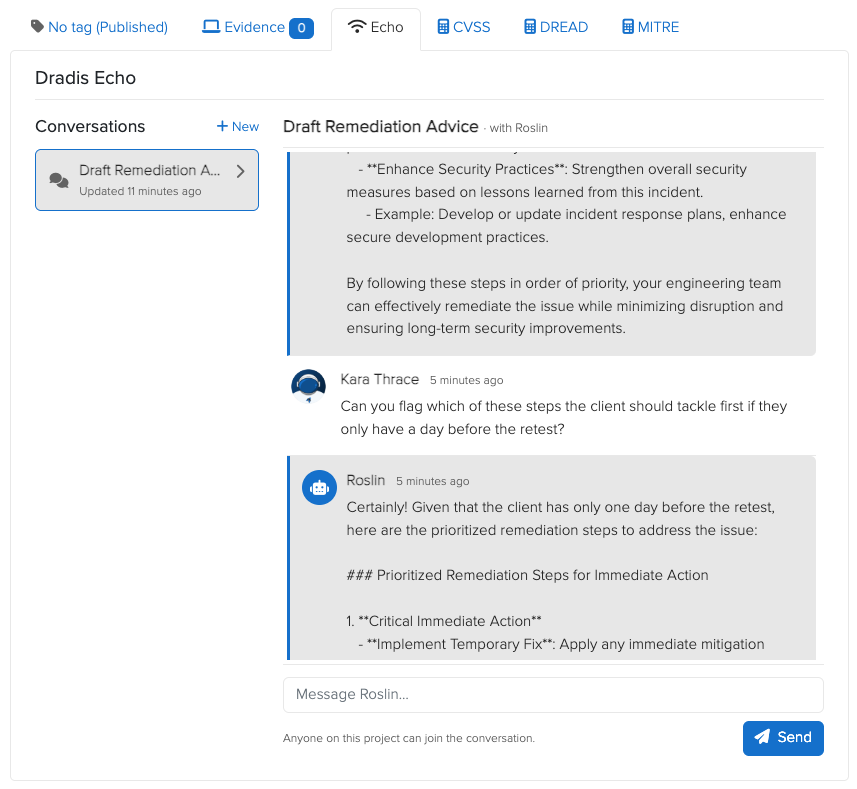This screenshot has width=857, height=789.
Task: Click the Dradis Echo heading
Action: (x=85, y=78)
